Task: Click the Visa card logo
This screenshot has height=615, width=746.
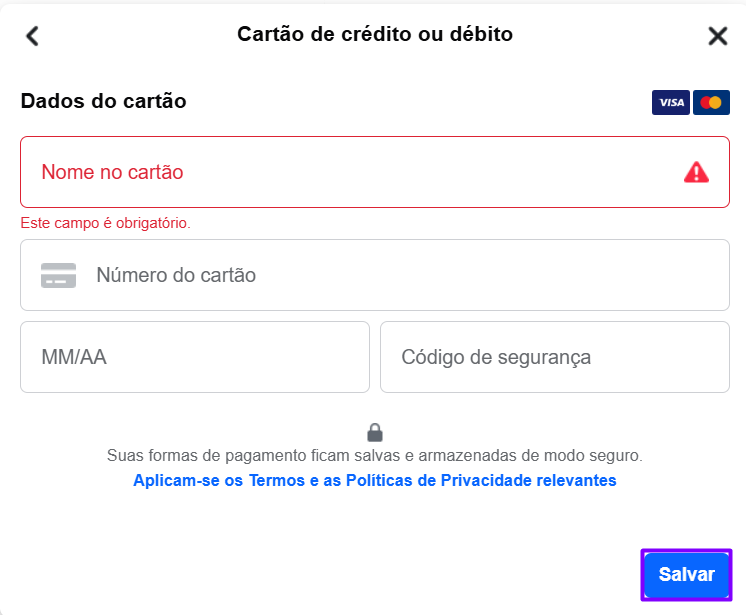Action: 670,102
